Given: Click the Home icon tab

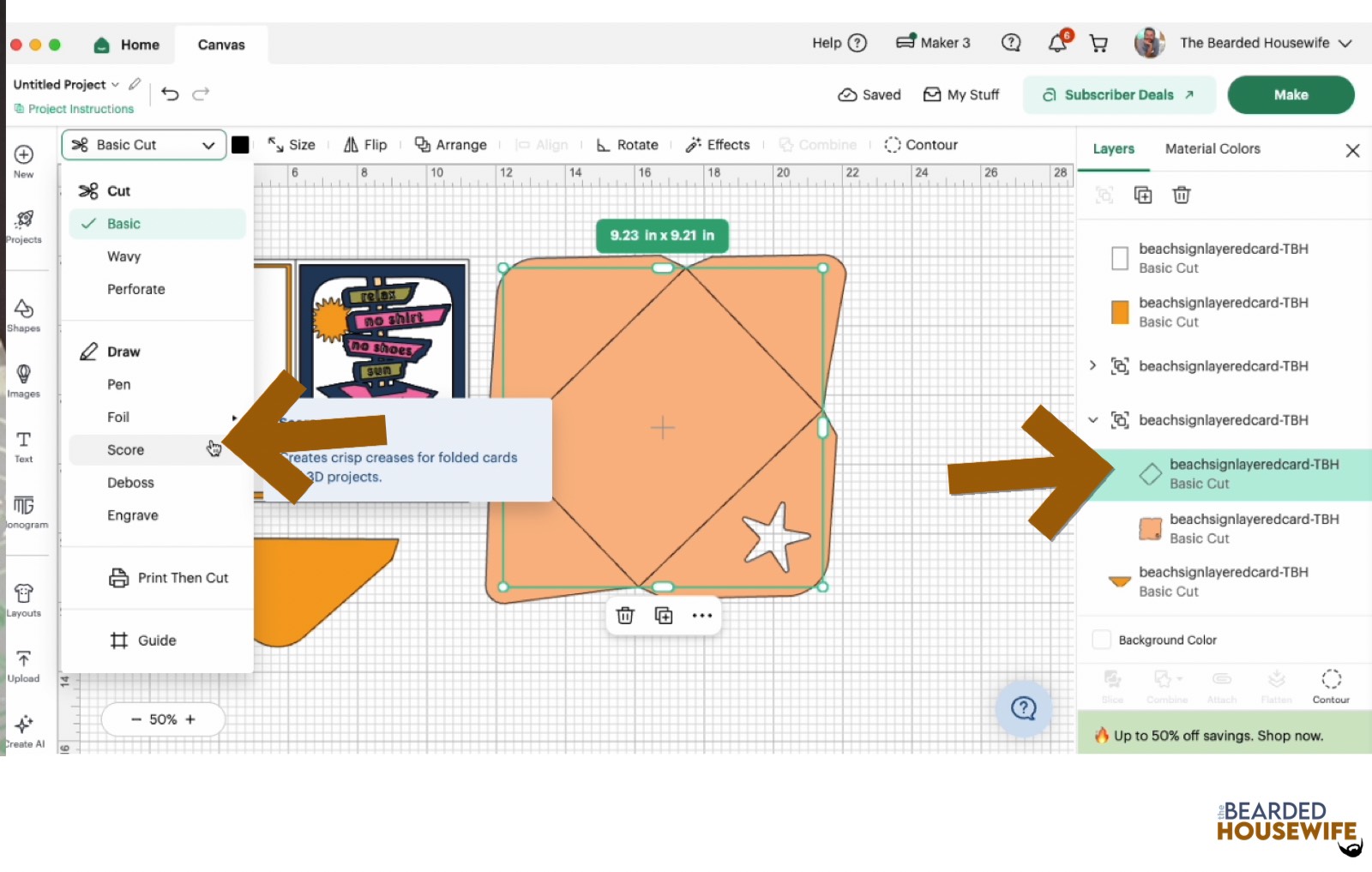Looking at the screenshot, I should [x=127, y=45].
